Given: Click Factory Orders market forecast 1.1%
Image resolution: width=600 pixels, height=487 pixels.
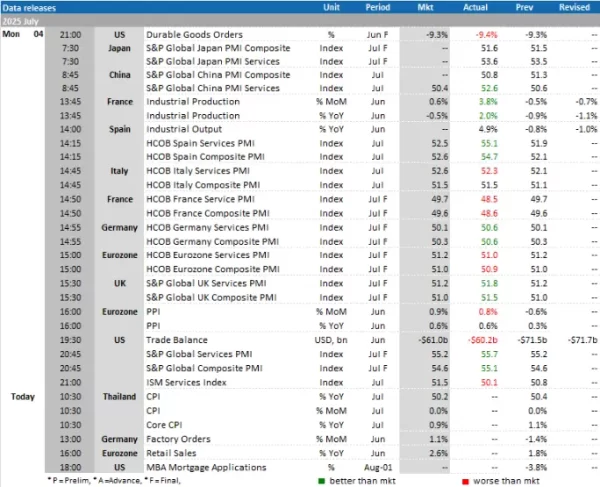Looking at the screenshot, I should [438, 439].
